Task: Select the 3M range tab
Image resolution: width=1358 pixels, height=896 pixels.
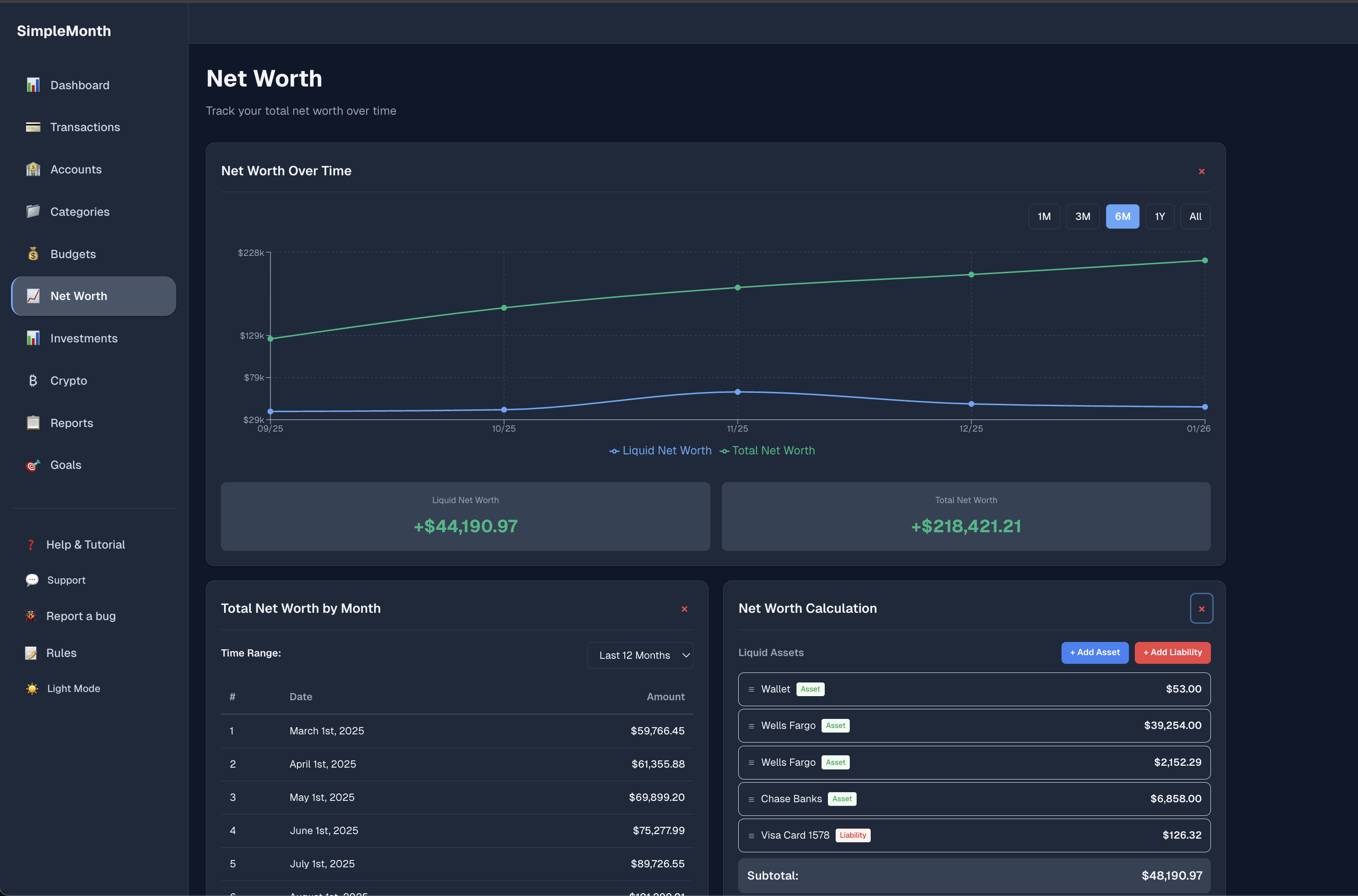Action: pos(1082,217)
